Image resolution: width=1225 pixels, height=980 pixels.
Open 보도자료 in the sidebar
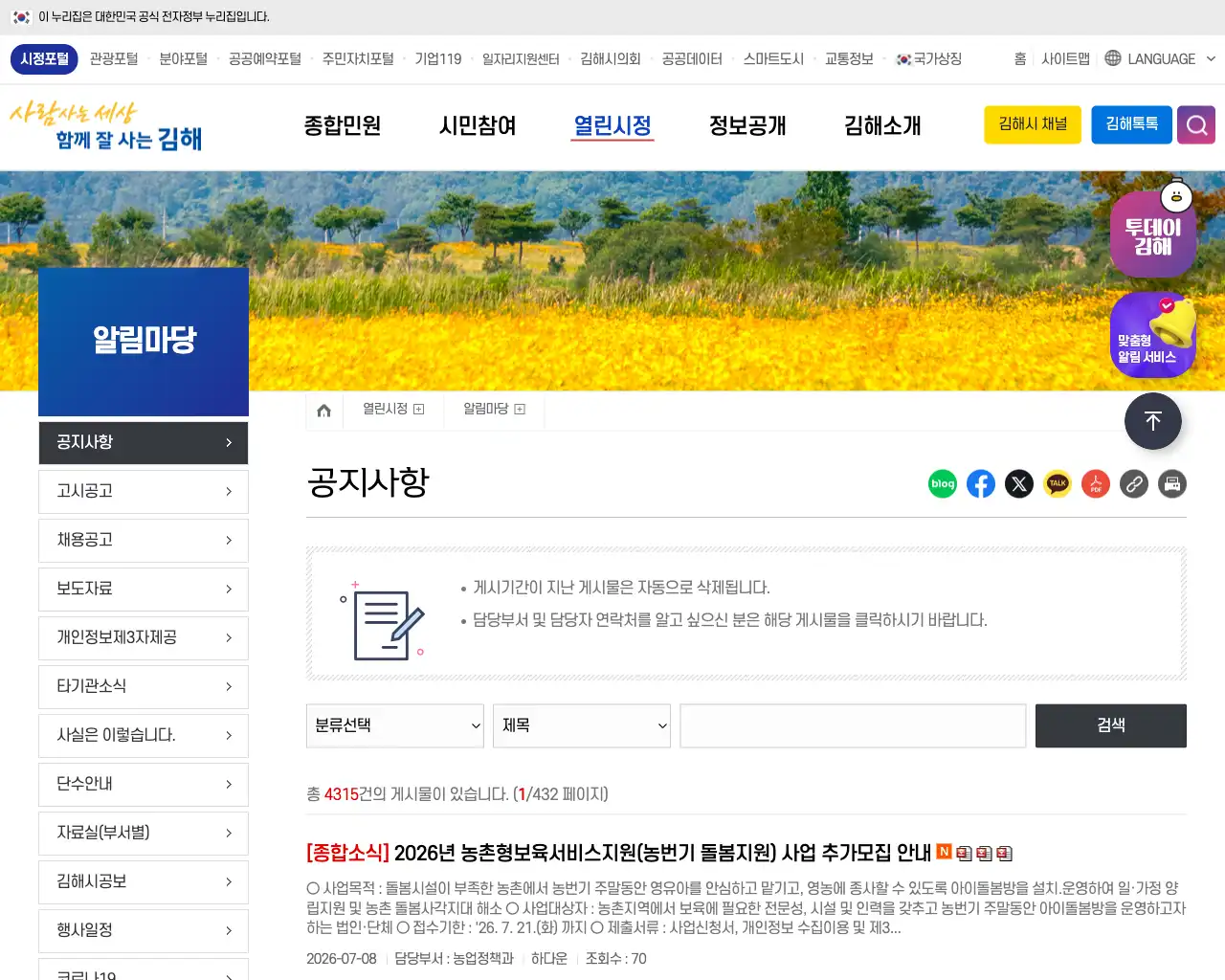(144, 590)
